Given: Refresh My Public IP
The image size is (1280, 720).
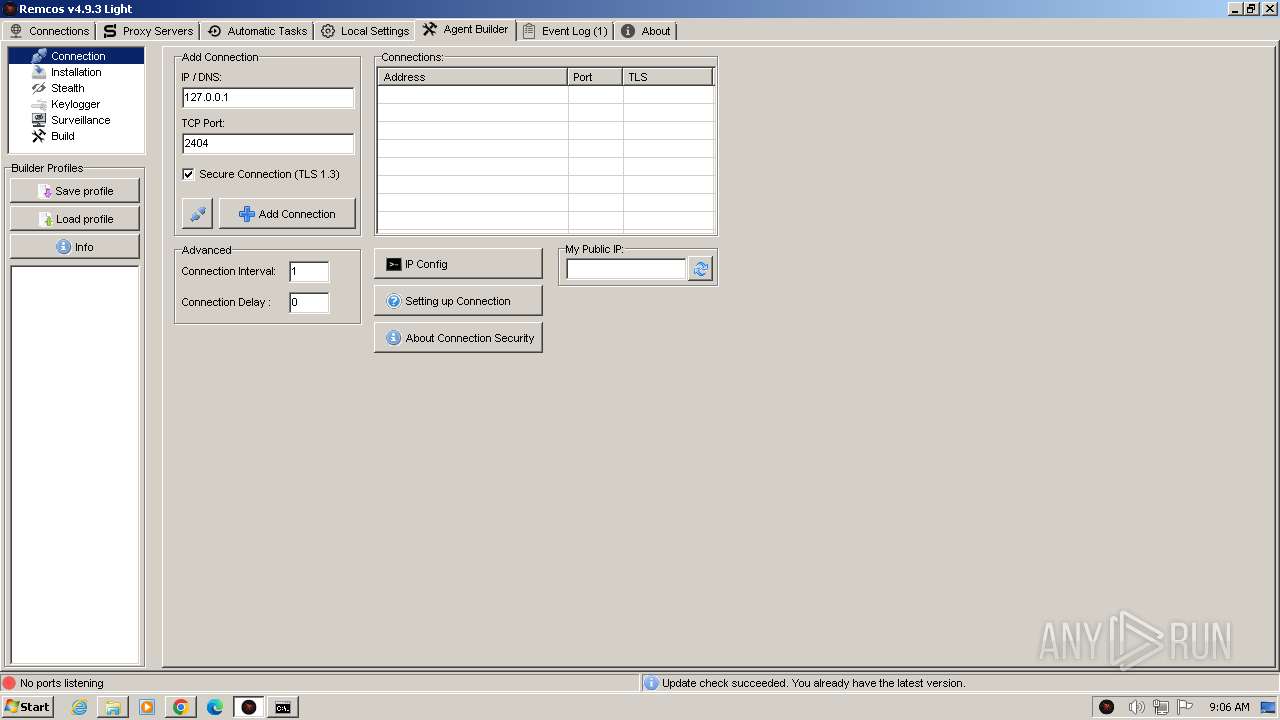Looking at the screenshot, I should 700,269.
